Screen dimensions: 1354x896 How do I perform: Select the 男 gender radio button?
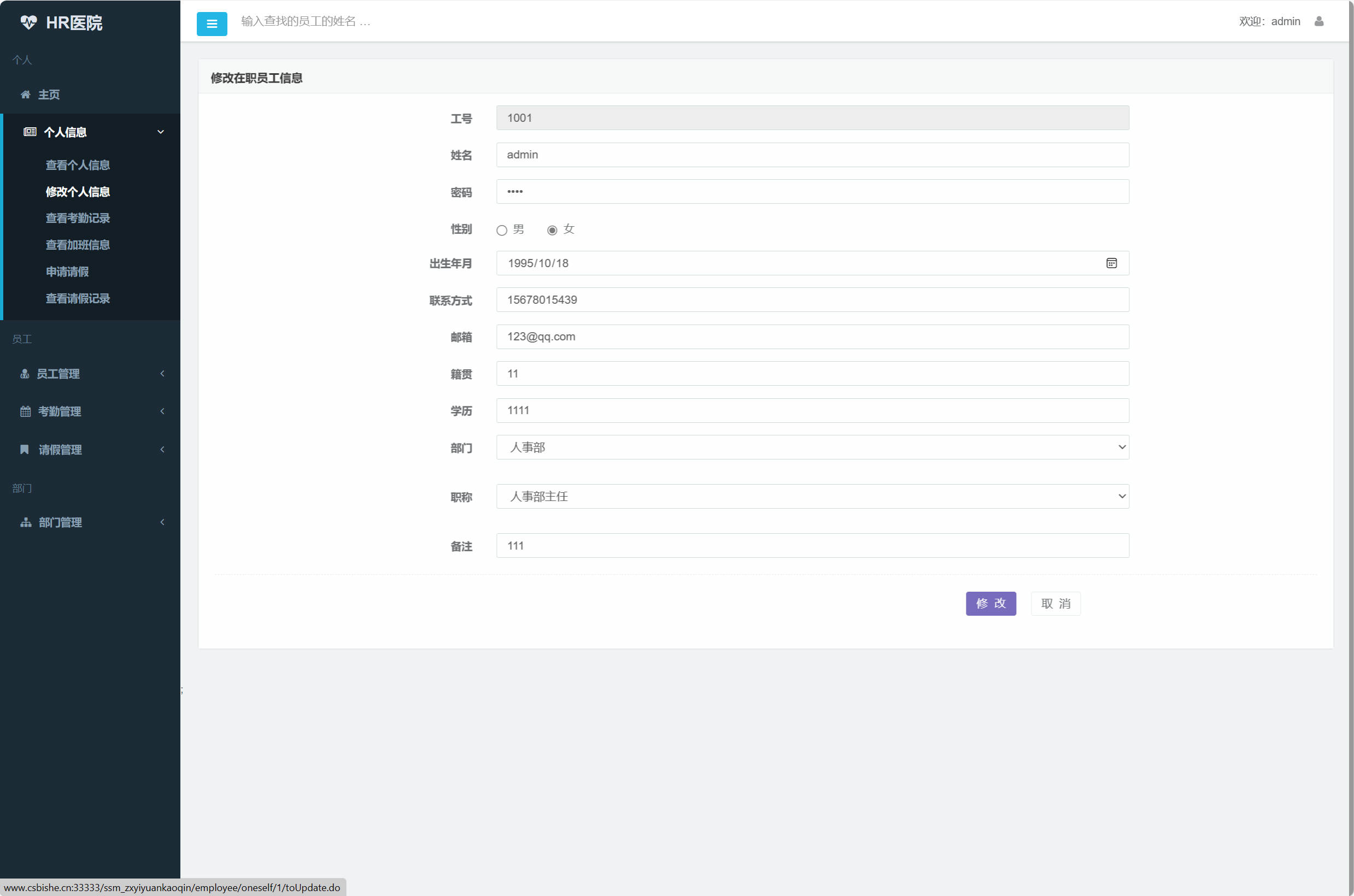click(501, 231)
